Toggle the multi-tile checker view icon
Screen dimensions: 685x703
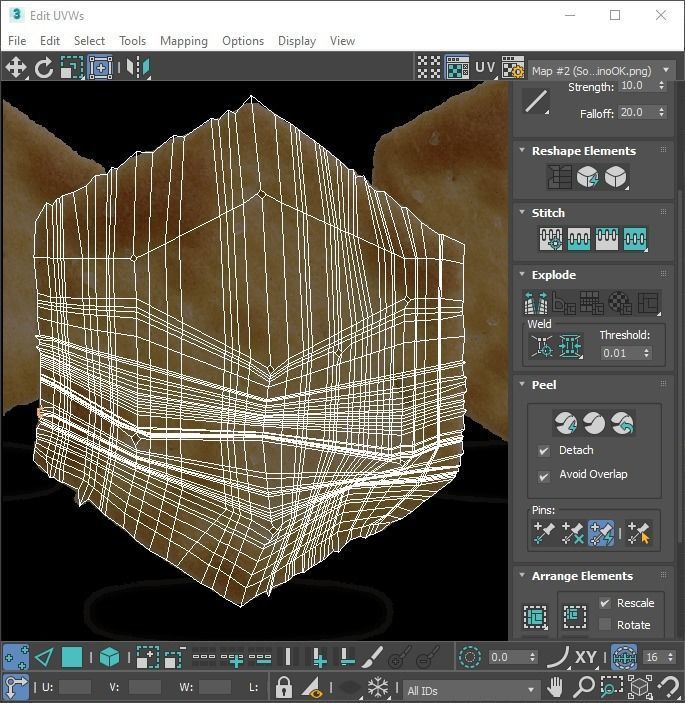pyautogui.click(x=429, y=68)
